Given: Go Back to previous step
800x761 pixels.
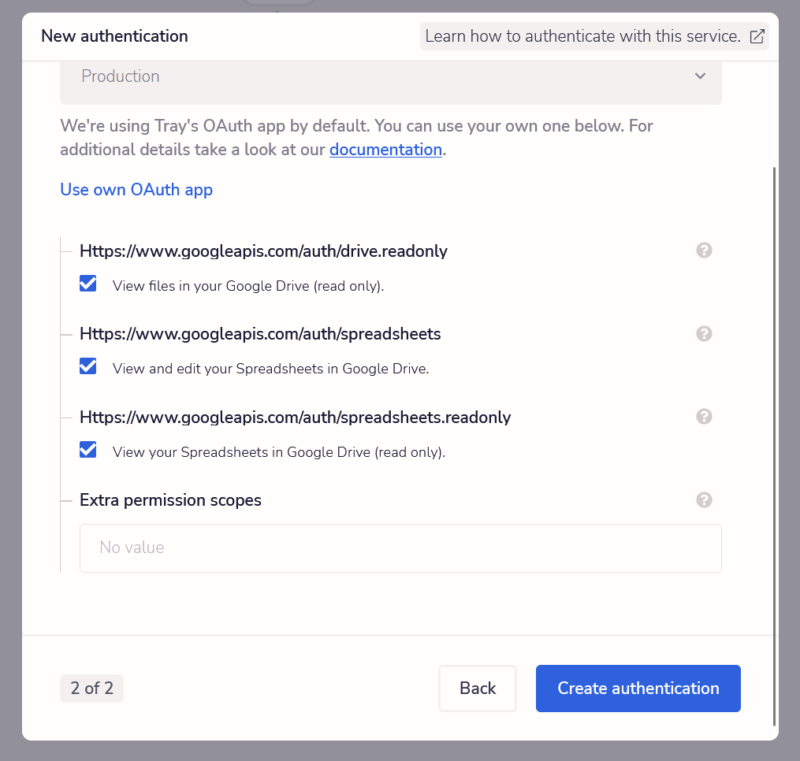Looking at the screenshot, I should [x=477, y=688].
